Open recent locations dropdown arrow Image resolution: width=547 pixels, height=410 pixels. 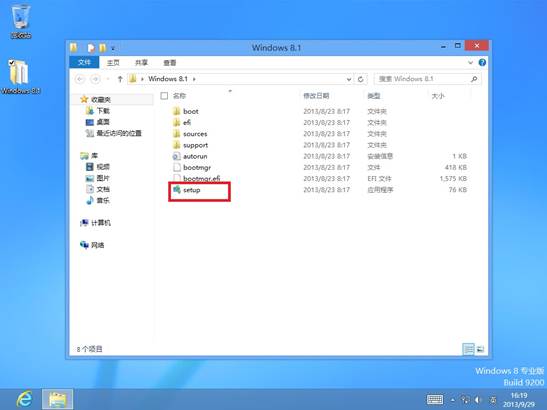(x=108, y=79)
